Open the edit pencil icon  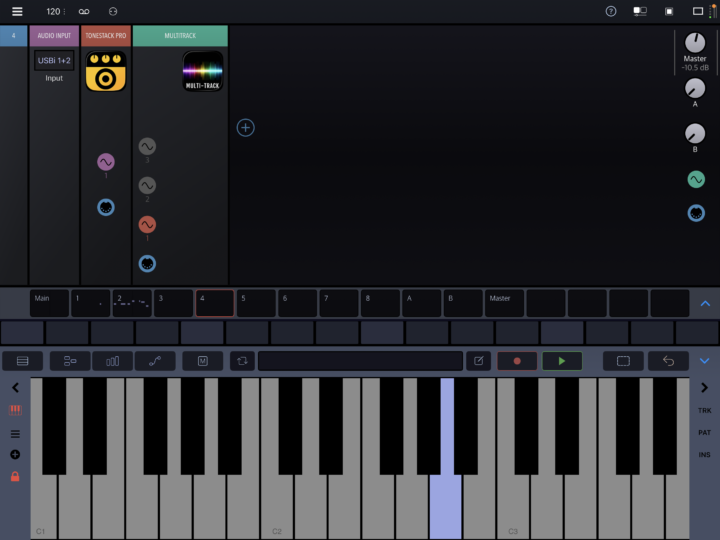(478, 361)
